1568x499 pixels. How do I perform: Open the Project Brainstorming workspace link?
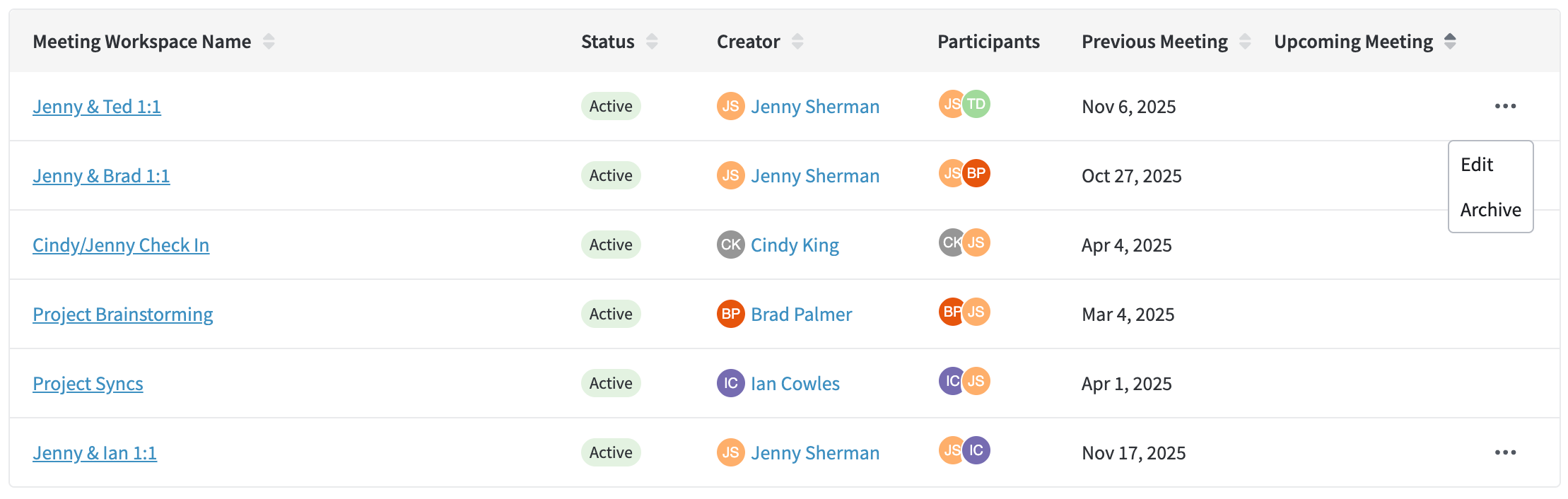(x=123, y=315)
